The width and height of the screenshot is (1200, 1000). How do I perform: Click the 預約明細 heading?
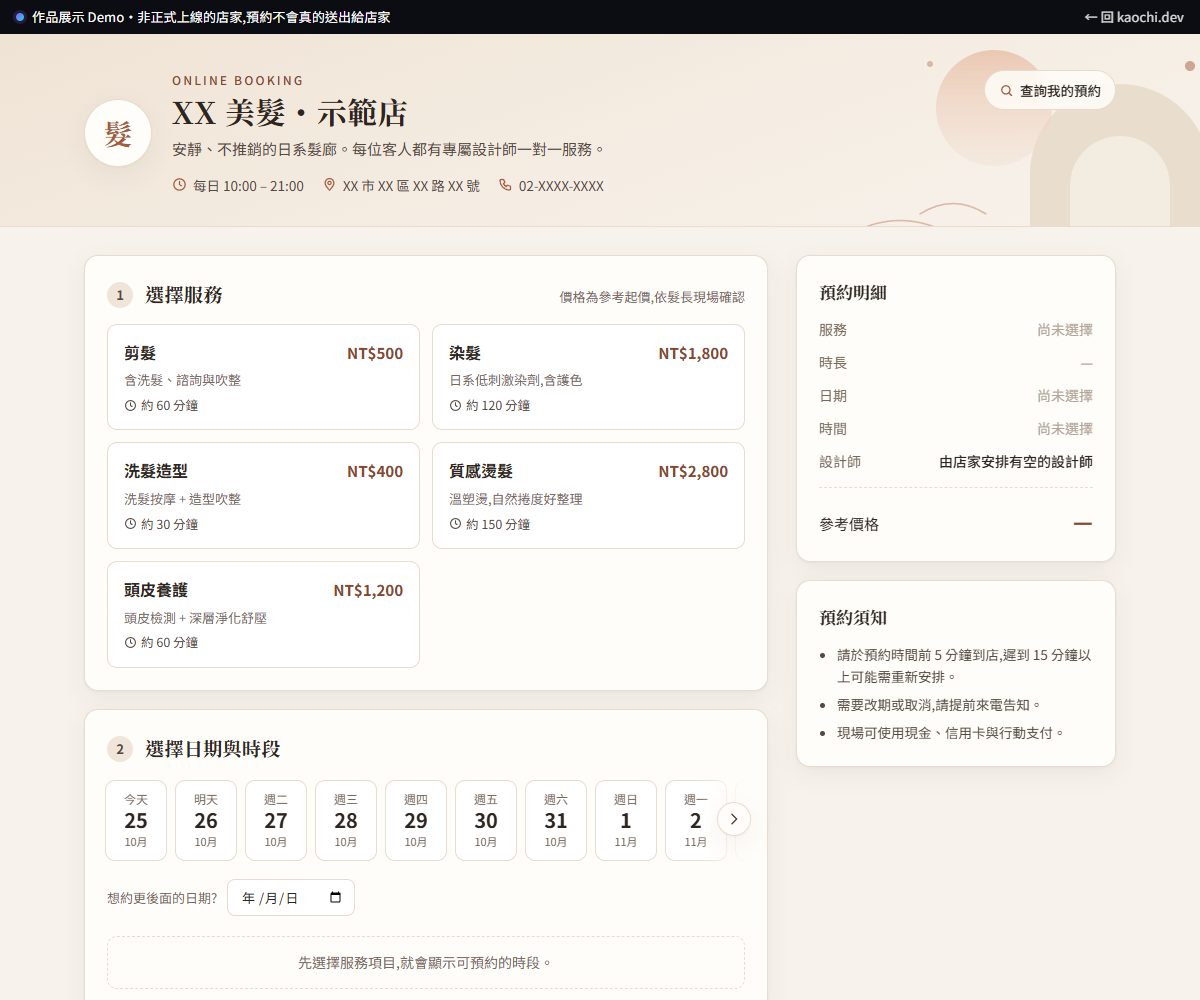(853, 293)
